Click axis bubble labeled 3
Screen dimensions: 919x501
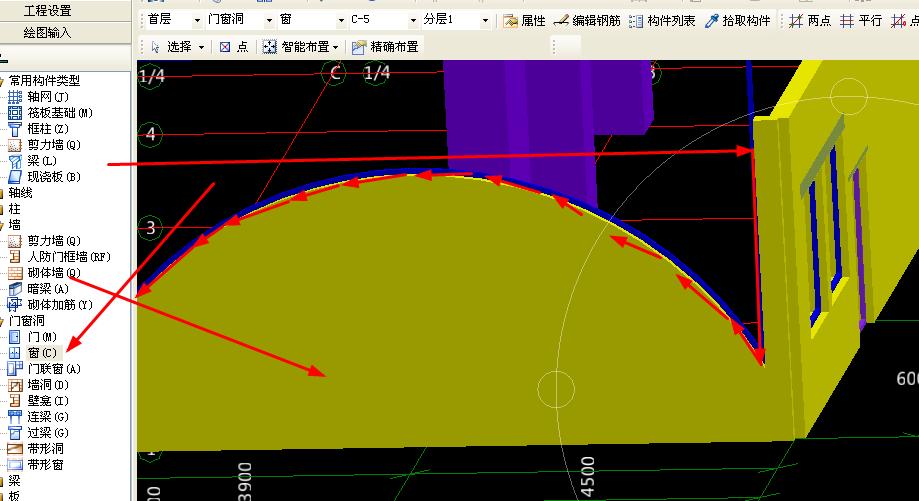pos(151,227)
